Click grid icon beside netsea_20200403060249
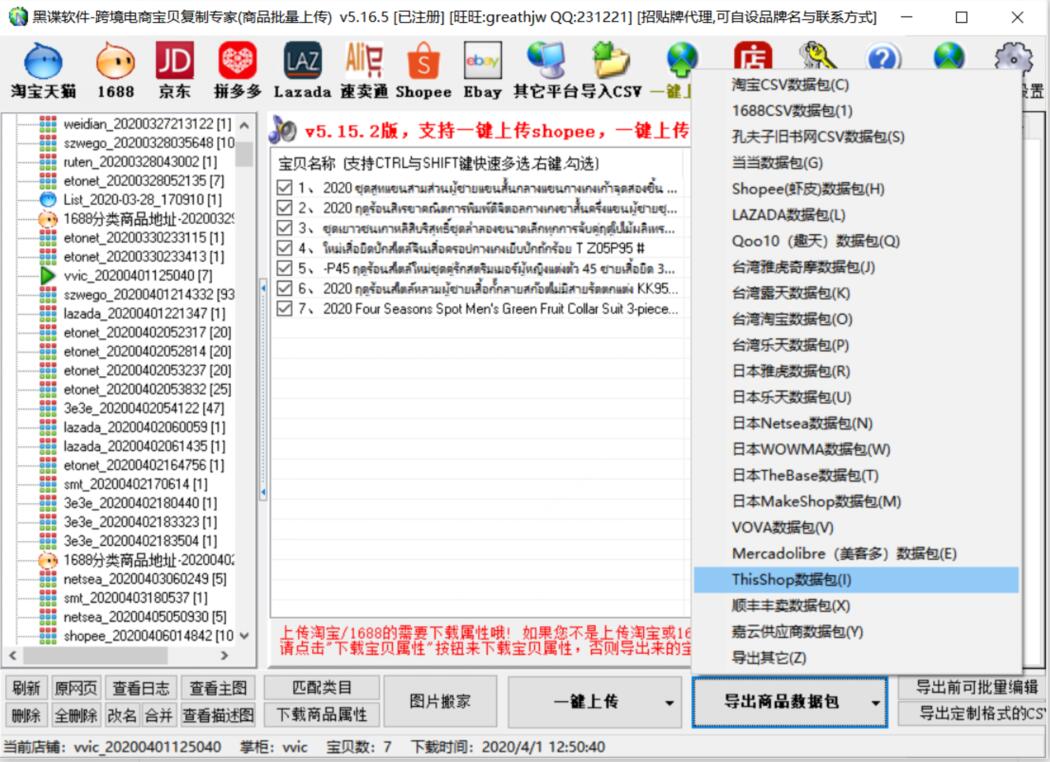The height and width of the screenshot is (762, 1050). pos(48,579)
